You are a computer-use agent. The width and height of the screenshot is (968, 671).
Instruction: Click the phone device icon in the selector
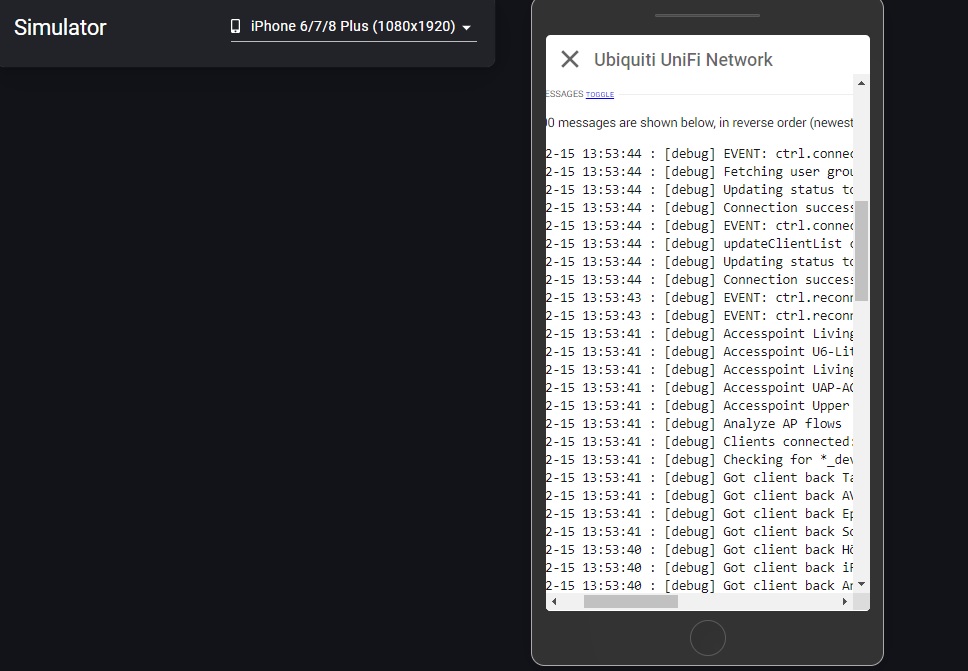[235, 26]
